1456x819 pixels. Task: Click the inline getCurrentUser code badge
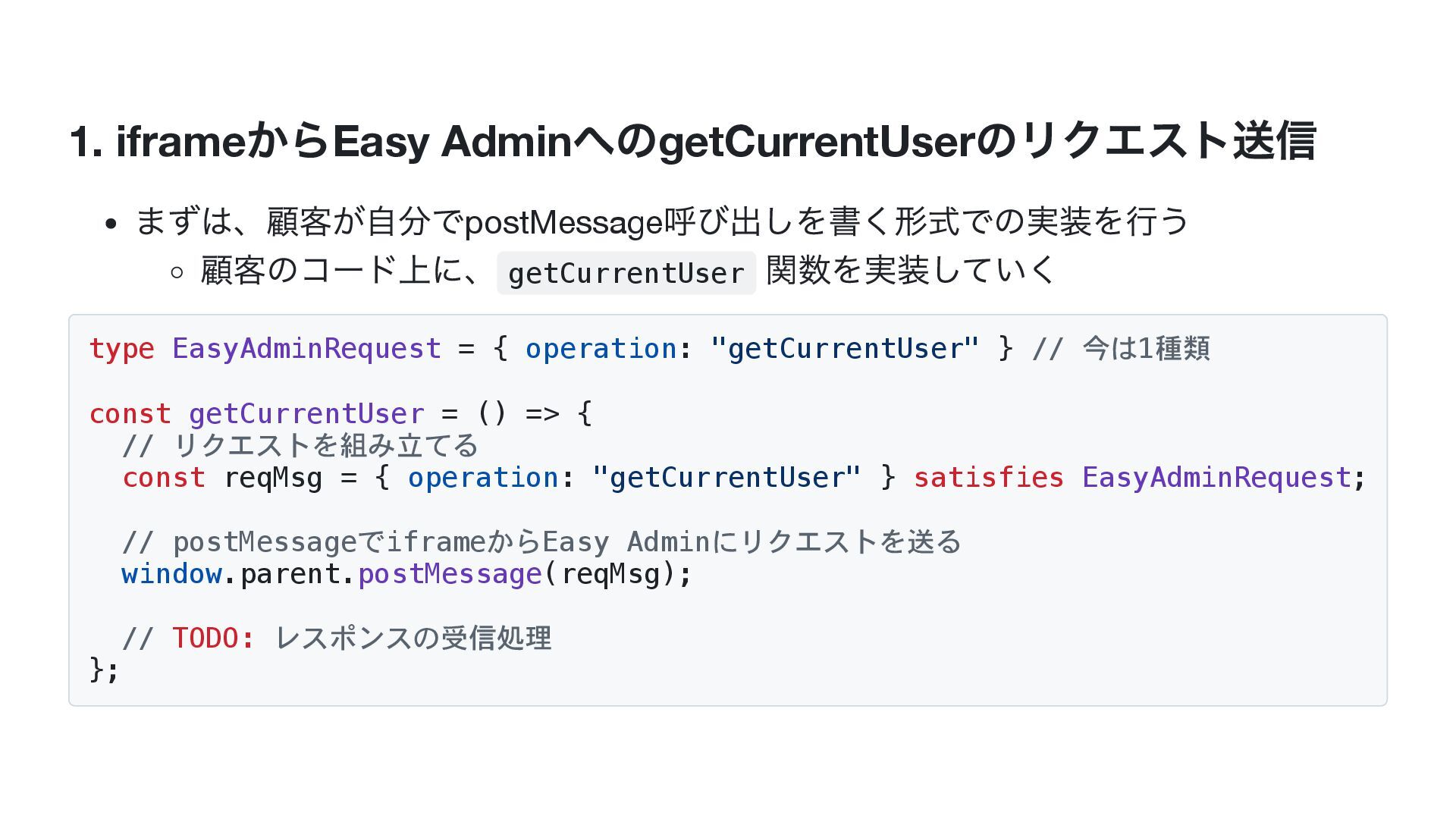click(x=626, y=273)
